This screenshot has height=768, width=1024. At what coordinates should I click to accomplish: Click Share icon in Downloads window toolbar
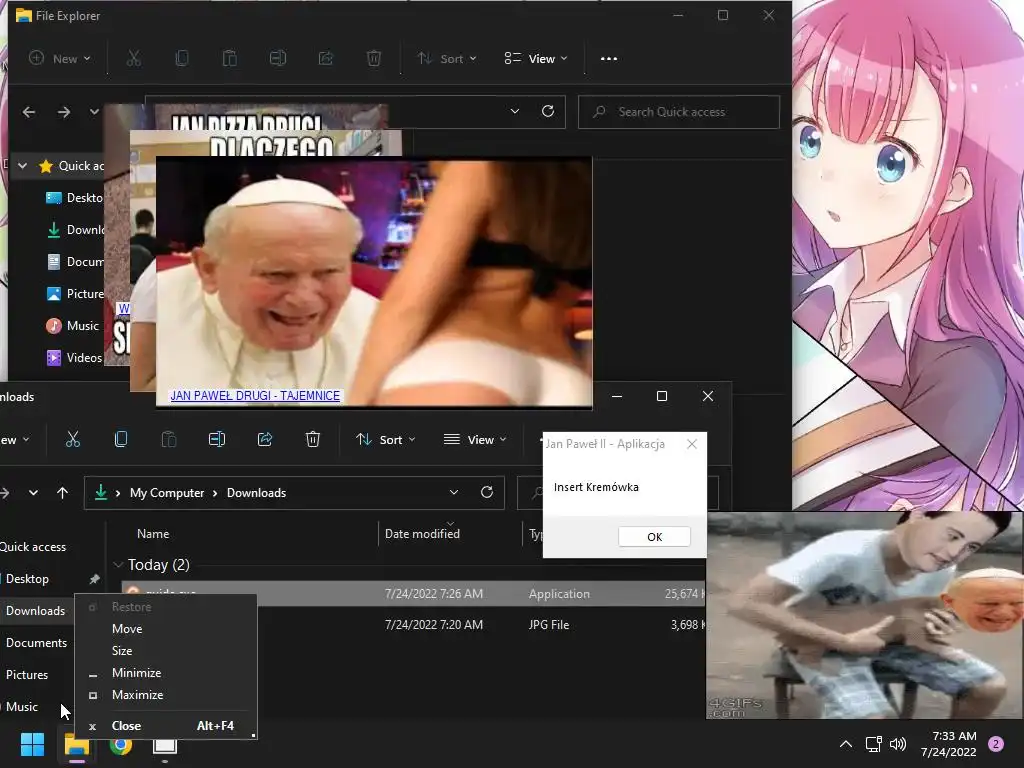(265, 440)
